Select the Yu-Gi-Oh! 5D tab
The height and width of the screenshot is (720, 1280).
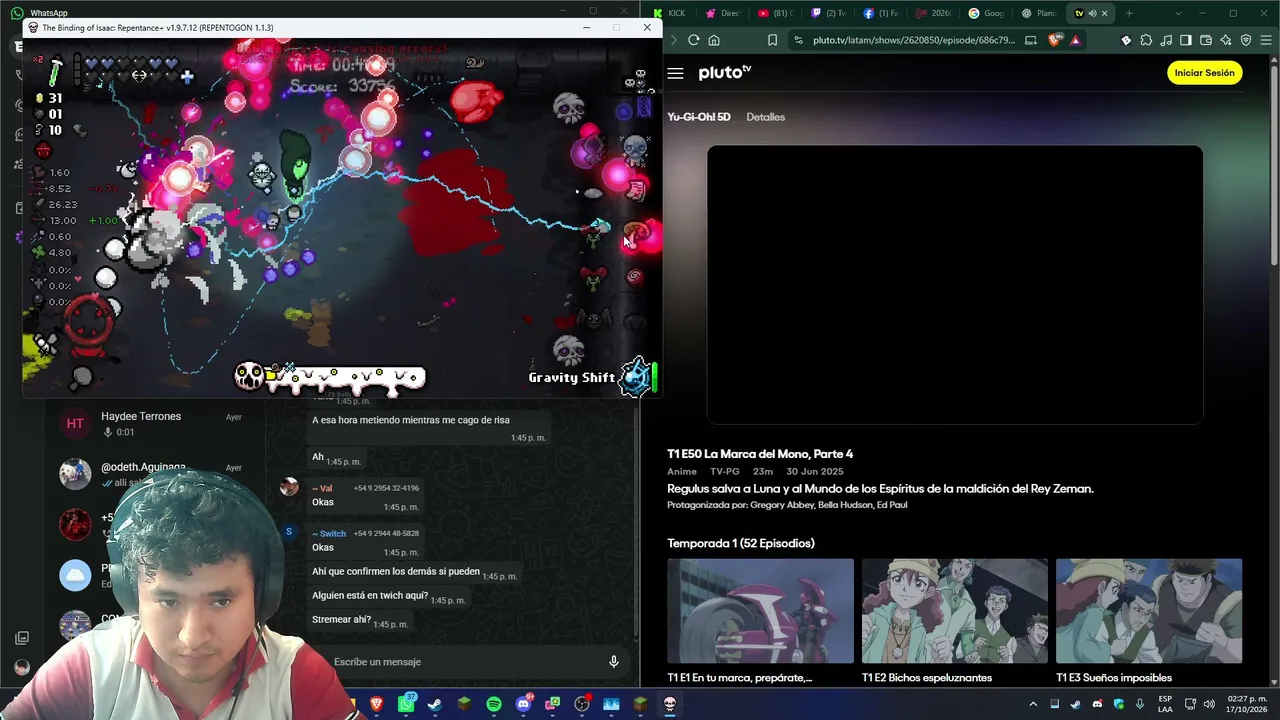[699, 117]
